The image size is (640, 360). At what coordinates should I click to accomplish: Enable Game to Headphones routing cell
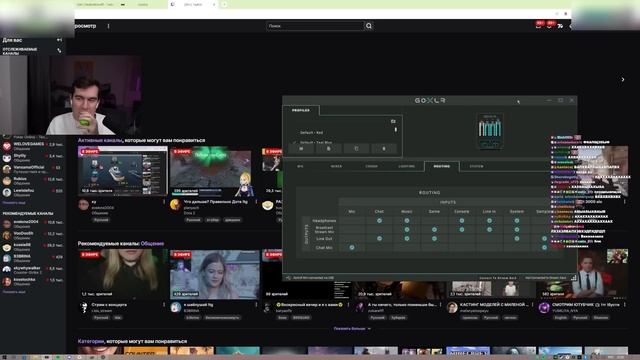pos(434,220)
